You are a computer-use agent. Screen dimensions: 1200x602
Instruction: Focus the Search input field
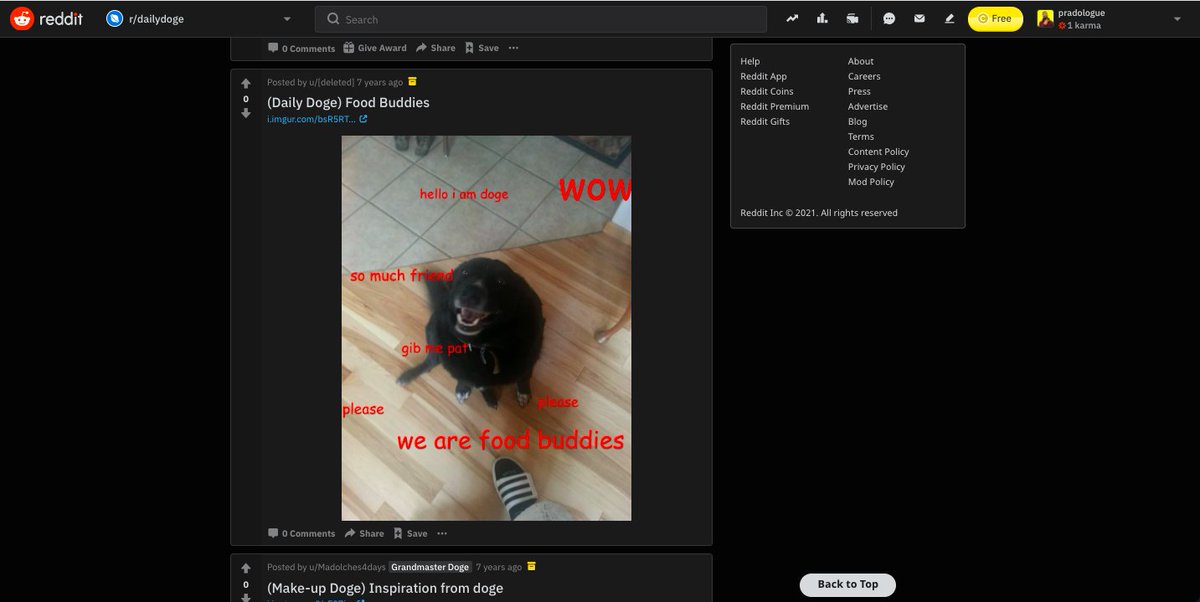[x=540, y=19]
